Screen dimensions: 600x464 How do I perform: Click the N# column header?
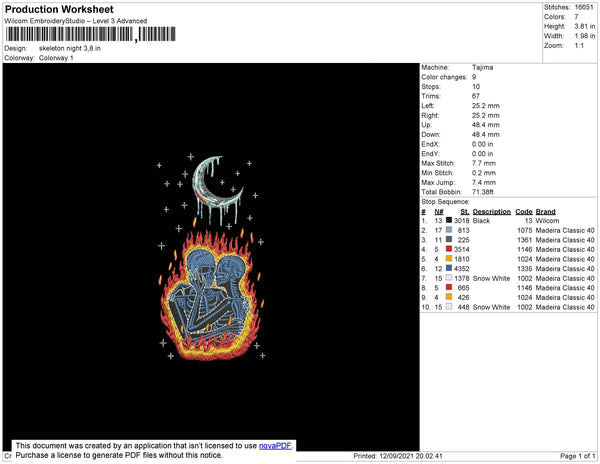pyautogui.click(x=439, y=212)
